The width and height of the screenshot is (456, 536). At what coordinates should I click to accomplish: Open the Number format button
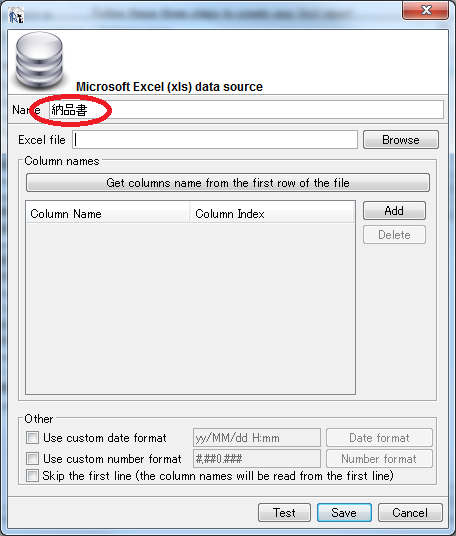tap(379, 458)
